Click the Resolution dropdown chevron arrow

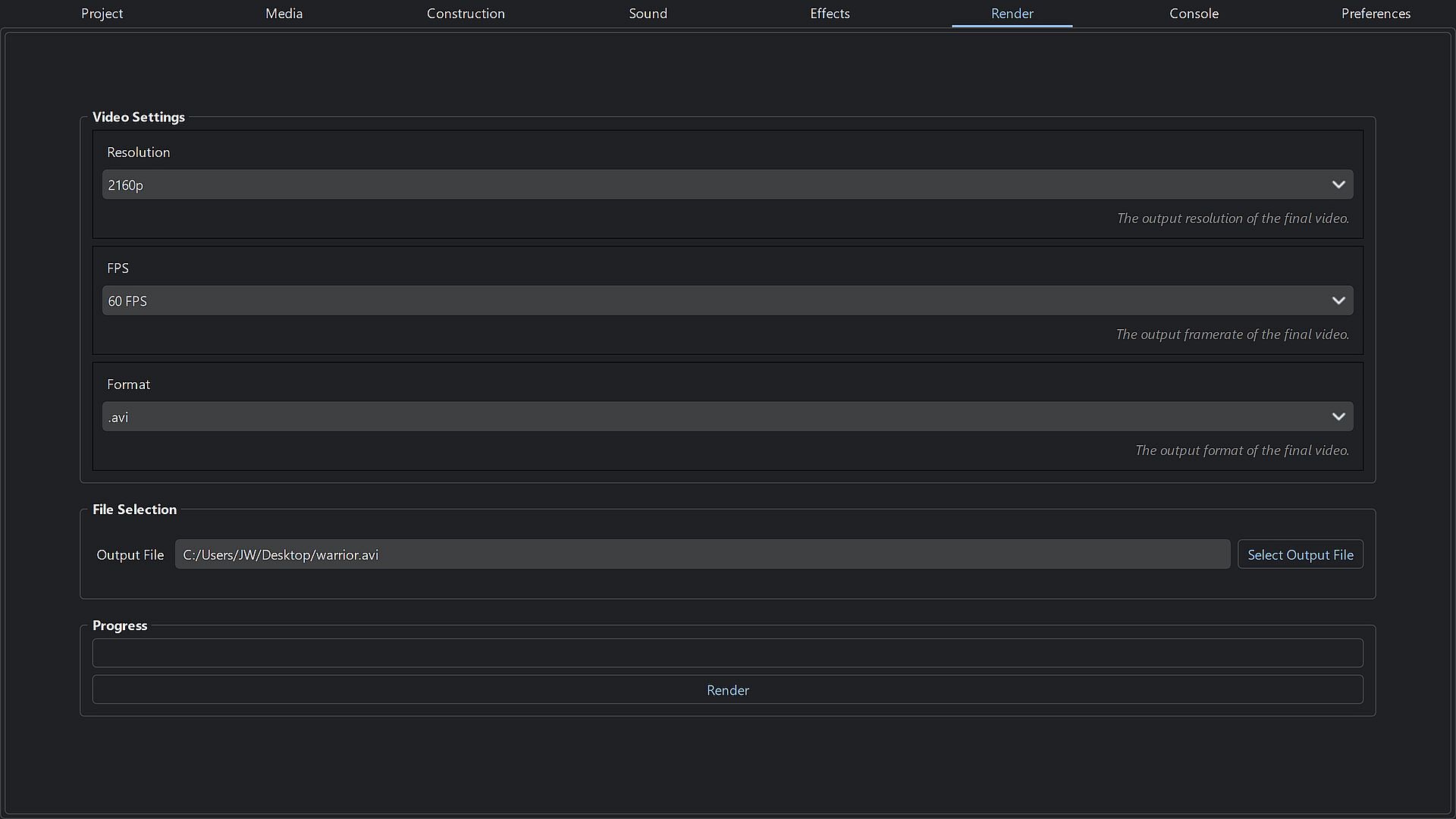coord(1338,184)
